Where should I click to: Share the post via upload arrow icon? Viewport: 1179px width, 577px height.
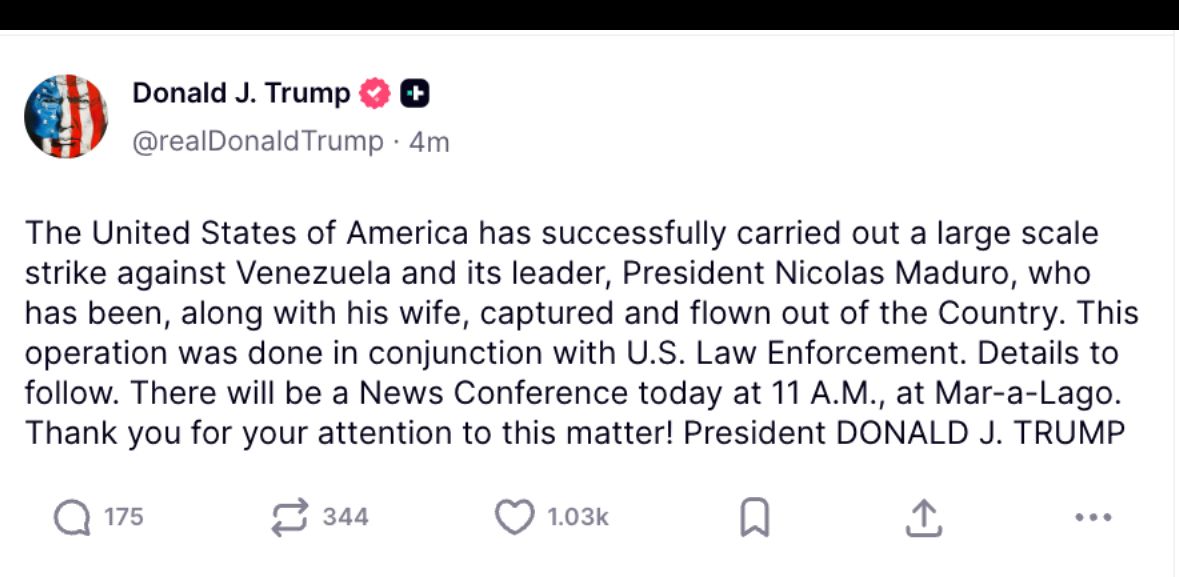[x=923, y=517]
